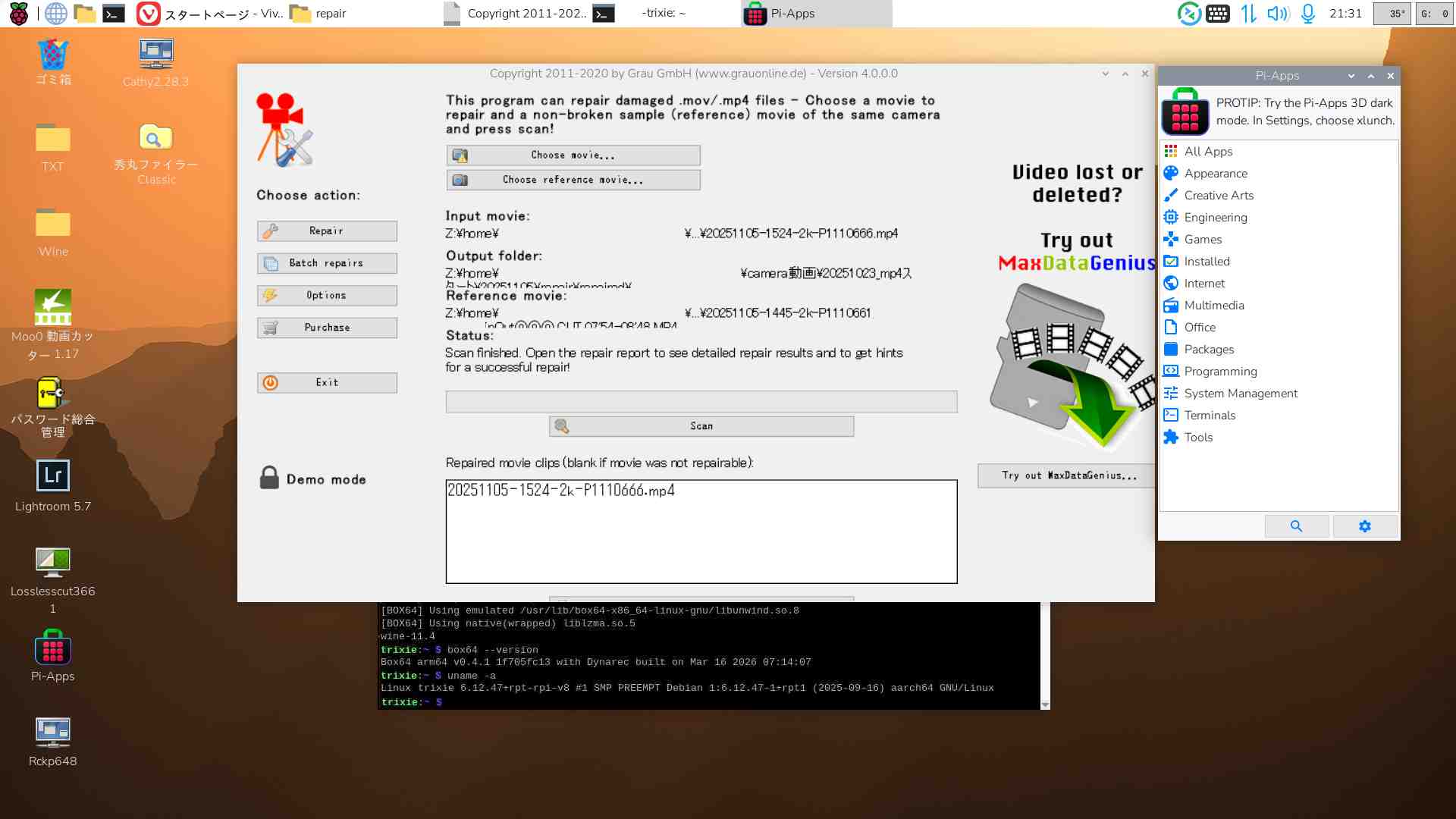Click Try out MaxDataGenius button
Image resolution: width=1456 pixels, height=819 pixels.
1068,475
